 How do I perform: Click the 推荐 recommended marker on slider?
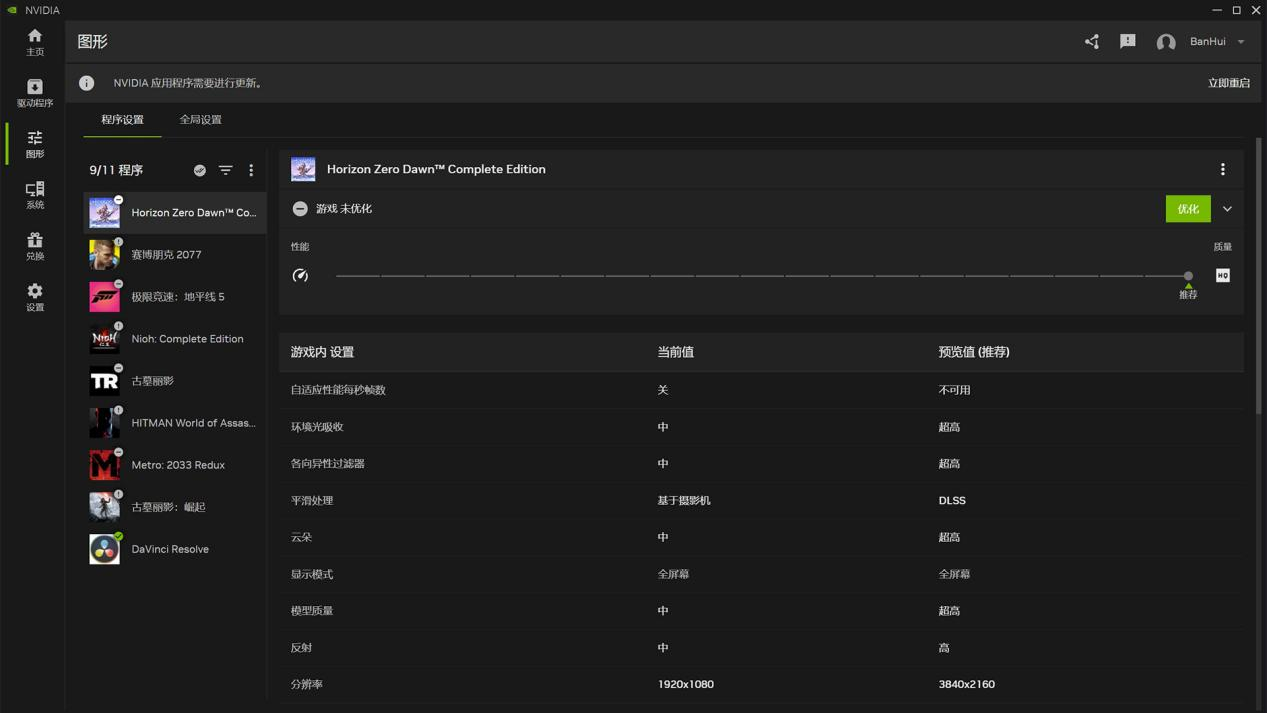point(1188,292)
